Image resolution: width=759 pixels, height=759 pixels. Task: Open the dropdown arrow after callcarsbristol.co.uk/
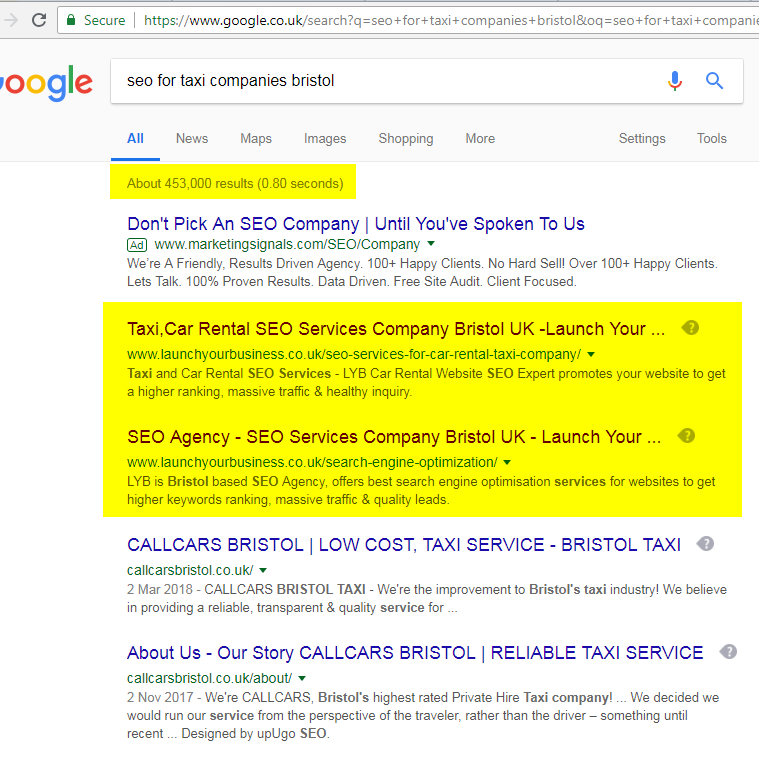pos(263,570)
